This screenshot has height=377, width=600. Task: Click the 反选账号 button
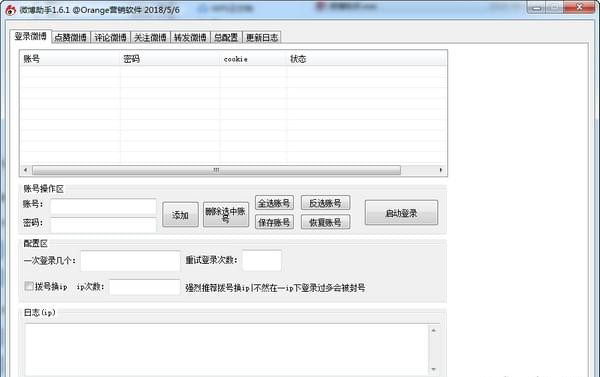[325, 203]
